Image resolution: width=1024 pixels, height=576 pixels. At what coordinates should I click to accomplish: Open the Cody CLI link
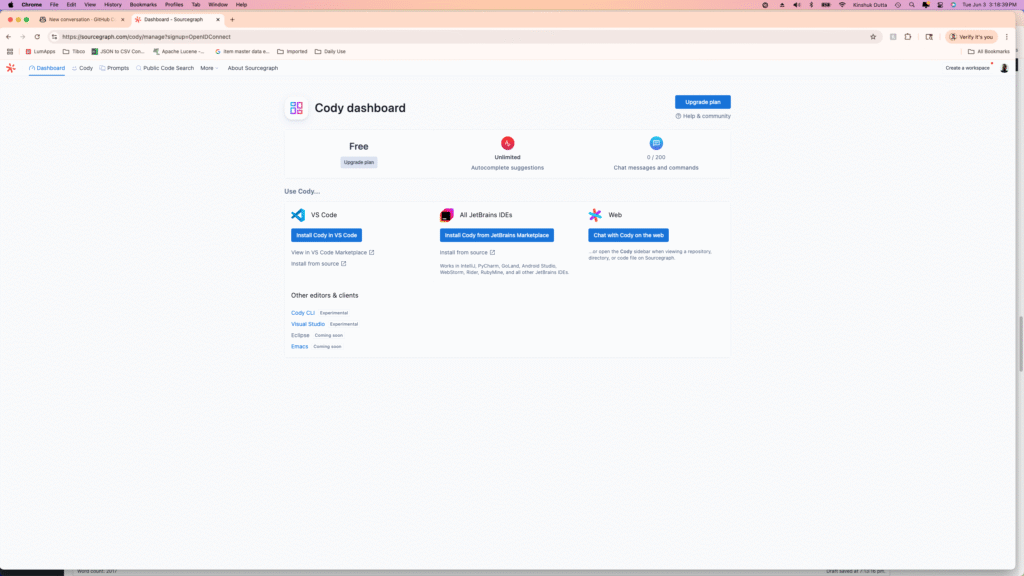coord(303,313)
